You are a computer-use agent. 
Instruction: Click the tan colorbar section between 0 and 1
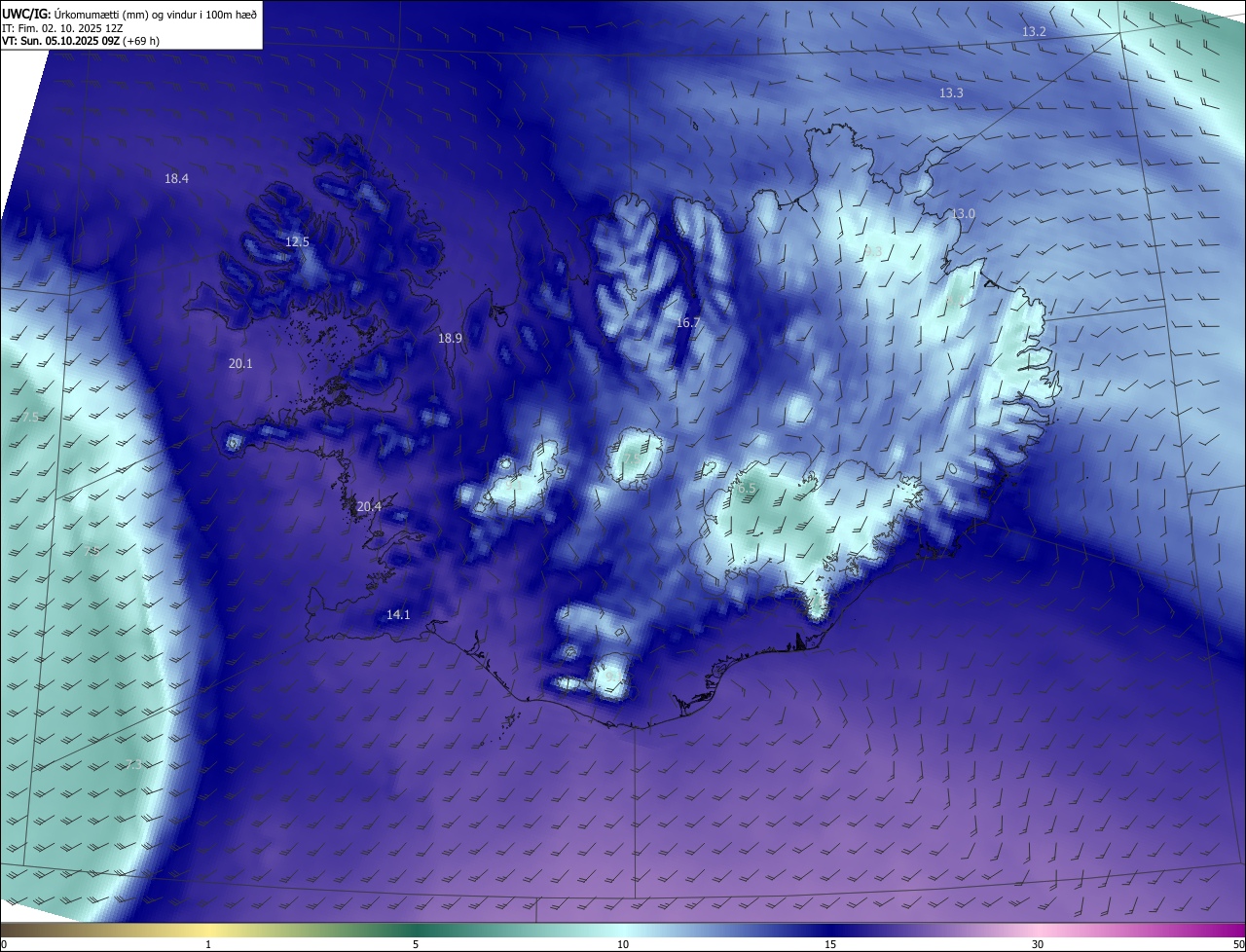coord(104,930)
